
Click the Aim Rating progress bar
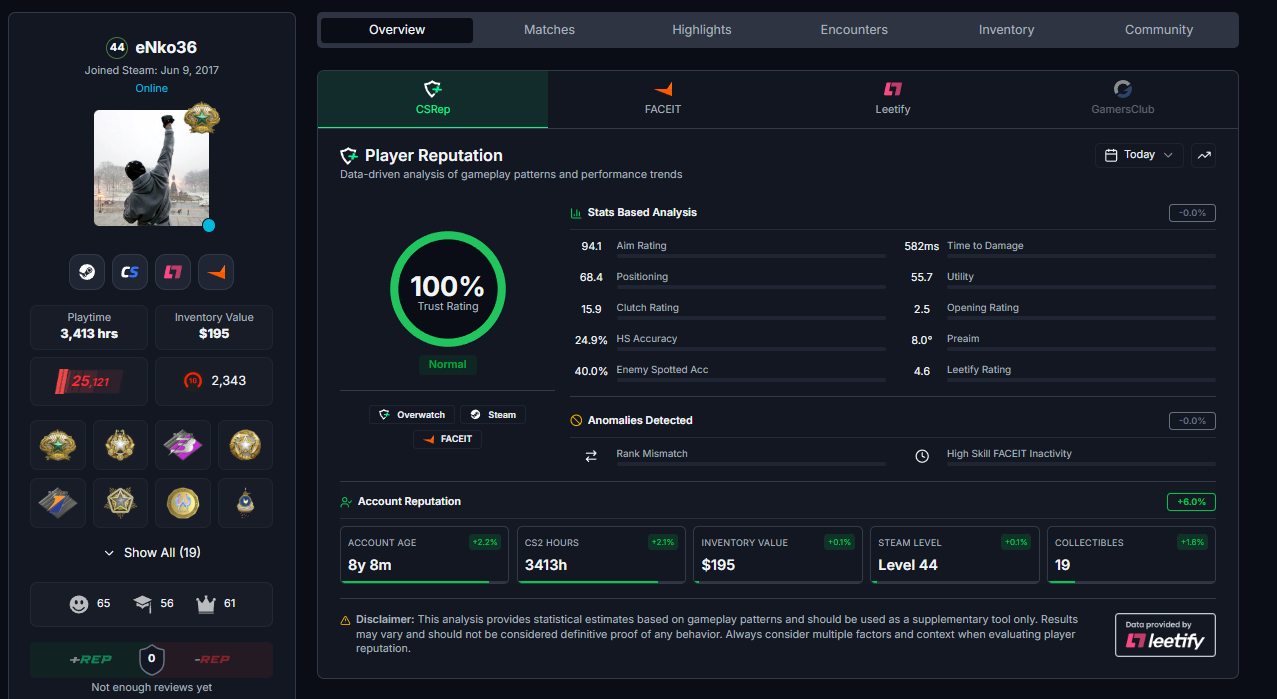751,256
